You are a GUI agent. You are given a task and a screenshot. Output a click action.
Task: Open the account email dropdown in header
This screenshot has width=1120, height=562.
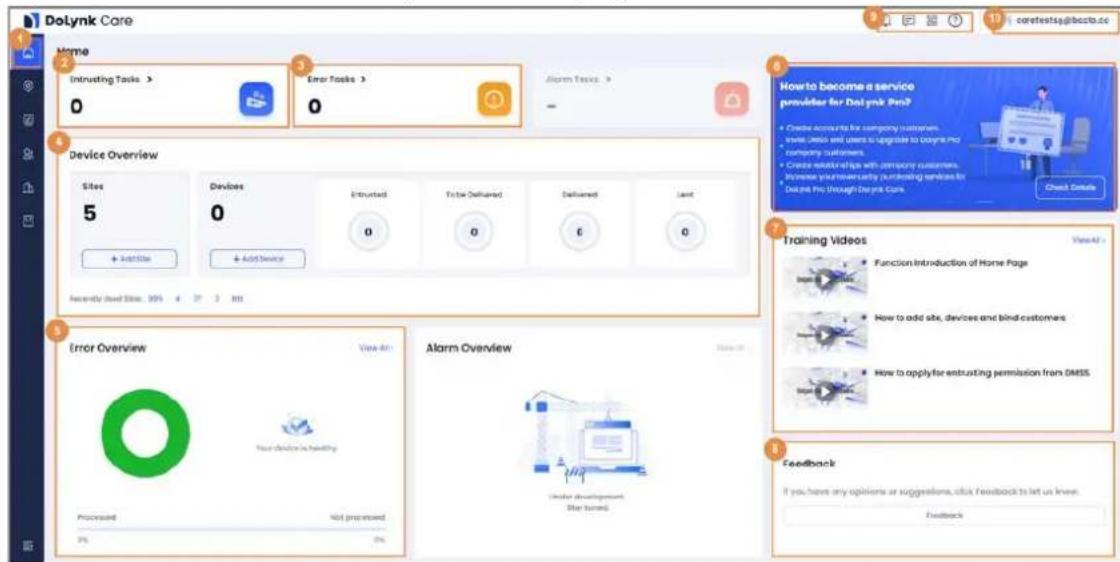point(1056,21)
